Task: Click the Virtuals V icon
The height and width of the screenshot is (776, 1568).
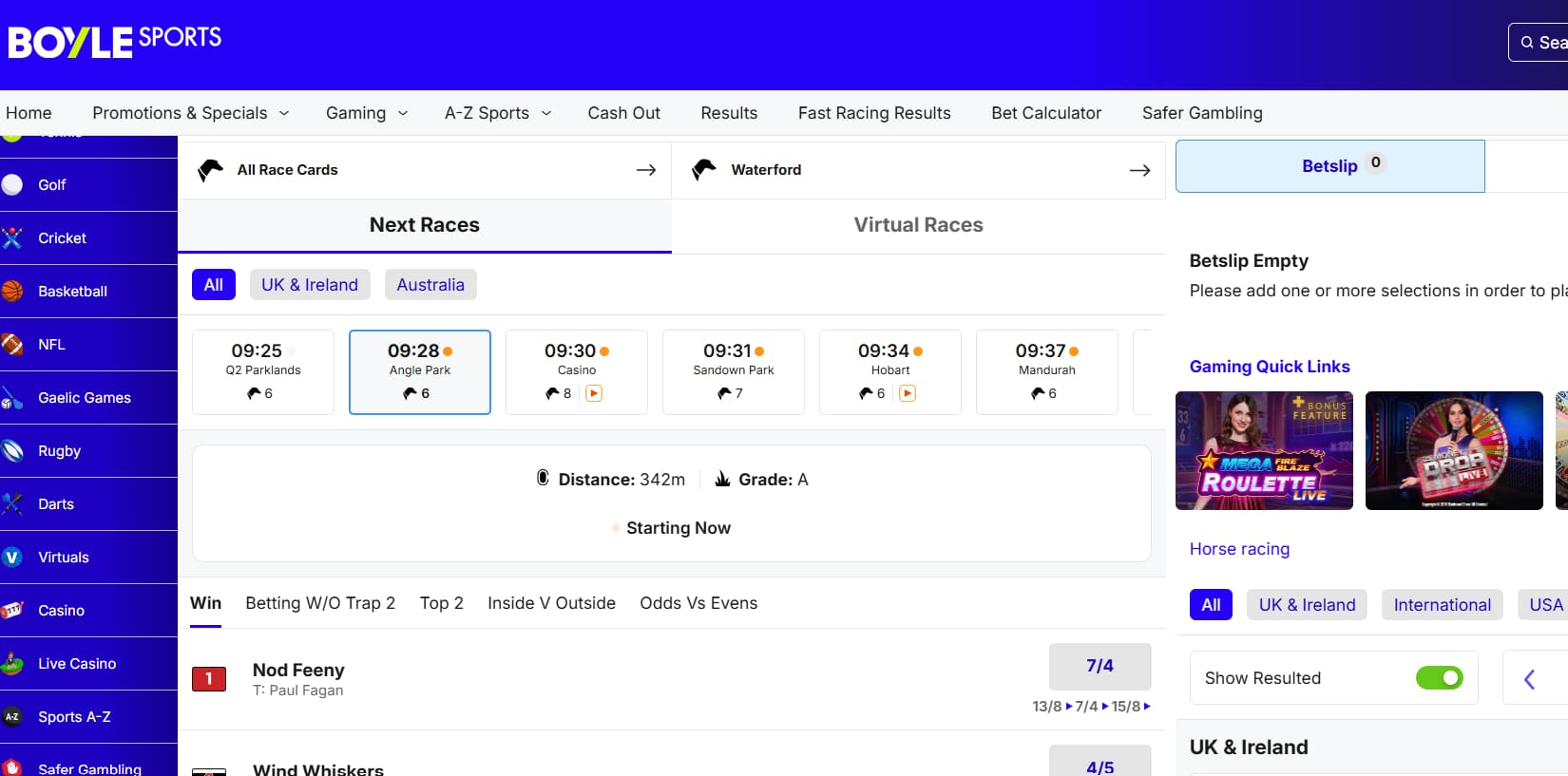Action: 12,557
